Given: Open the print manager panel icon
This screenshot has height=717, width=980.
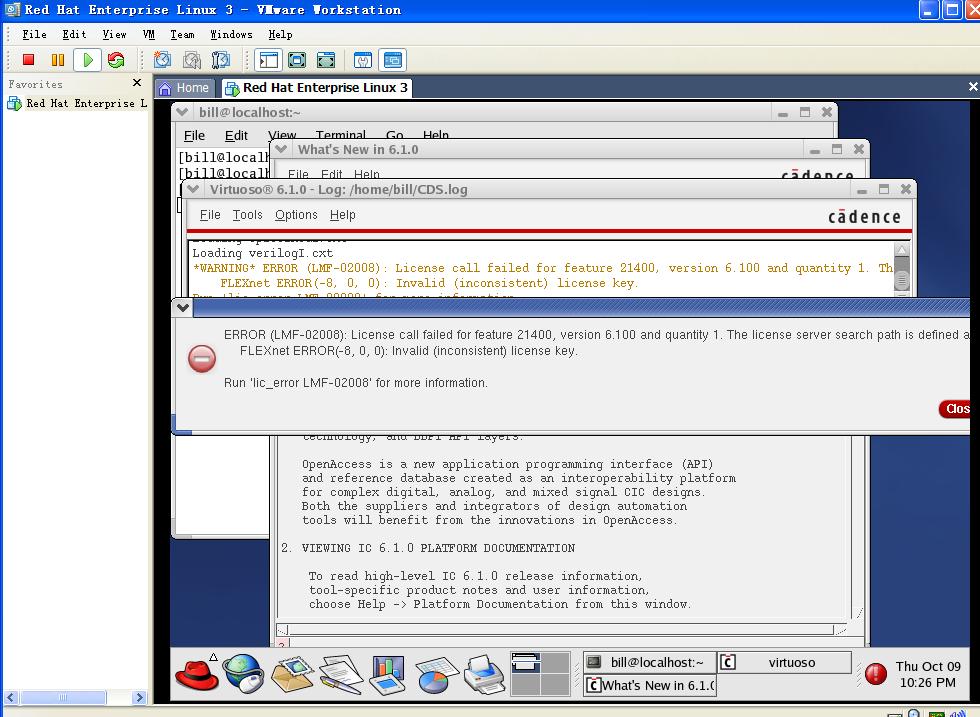Looking at the screenshot, I should 484,675.
